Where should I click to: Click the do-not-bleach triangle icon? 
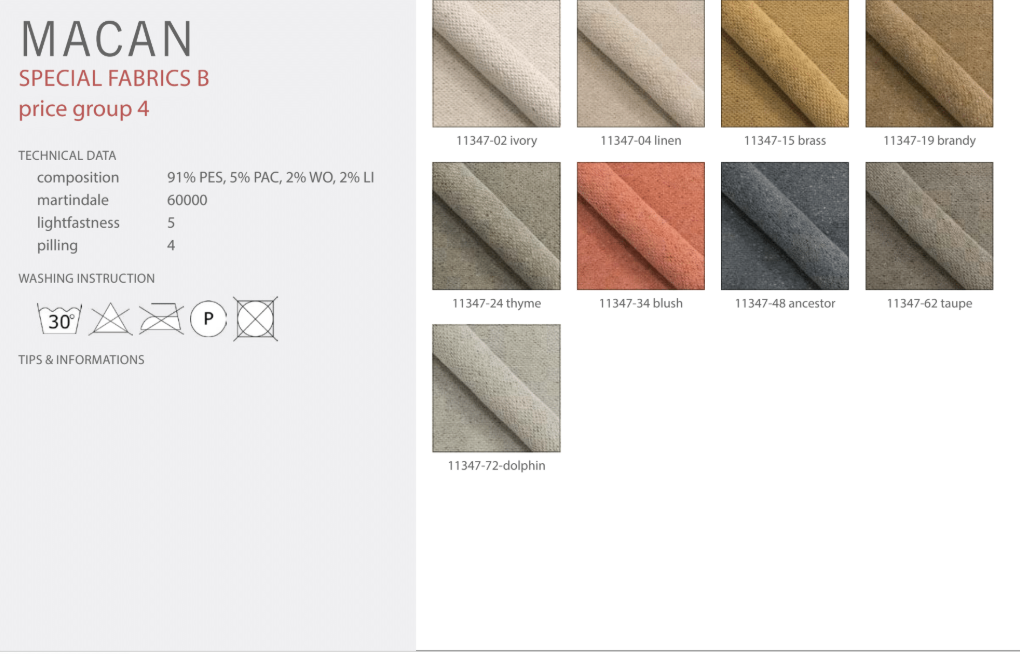click(x=110, y=320)
